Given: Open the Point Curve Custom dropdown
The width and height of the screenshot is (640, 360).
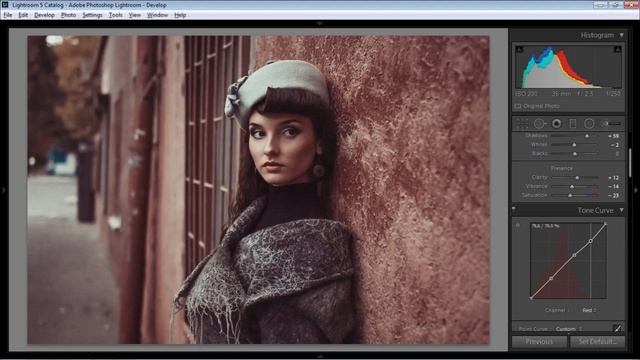Looking at the screenshot, I should 568,329.
